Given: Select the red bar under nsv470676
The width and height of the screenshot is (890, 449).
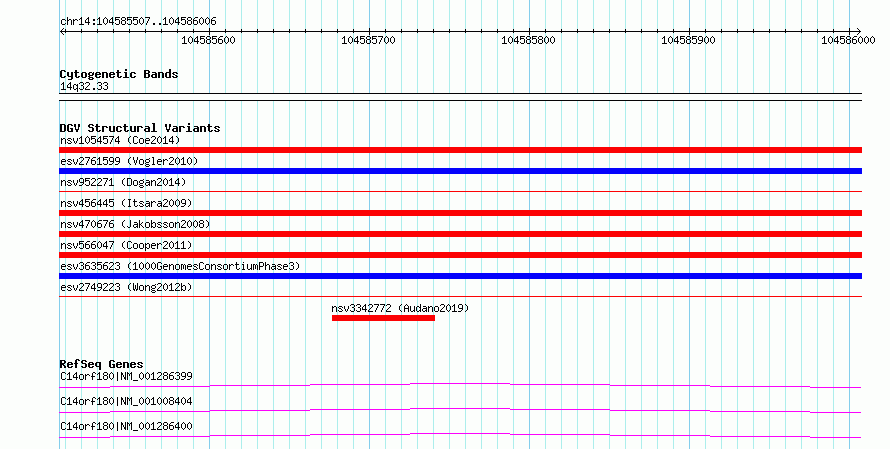Looking at the screenshot, I should (460, 234).
